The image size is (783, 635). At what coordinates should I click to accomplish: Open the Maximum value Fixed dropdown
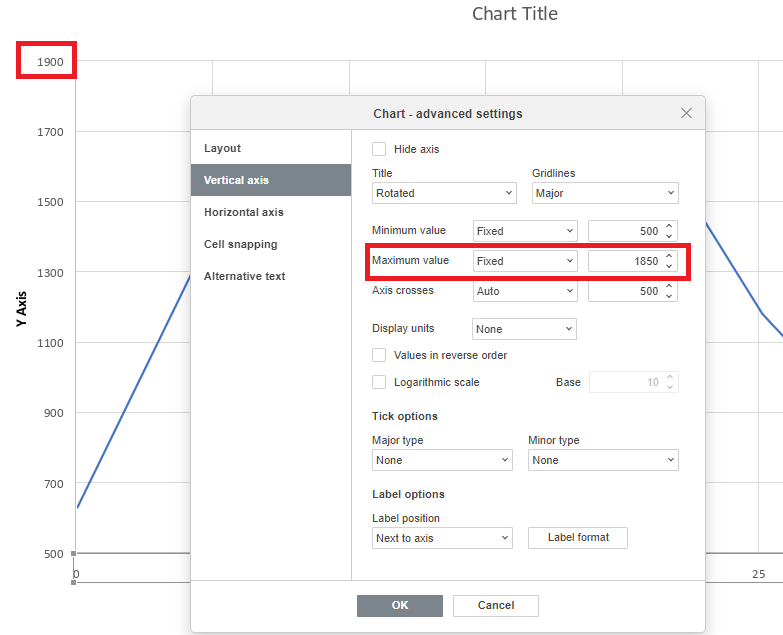[525, 261]
